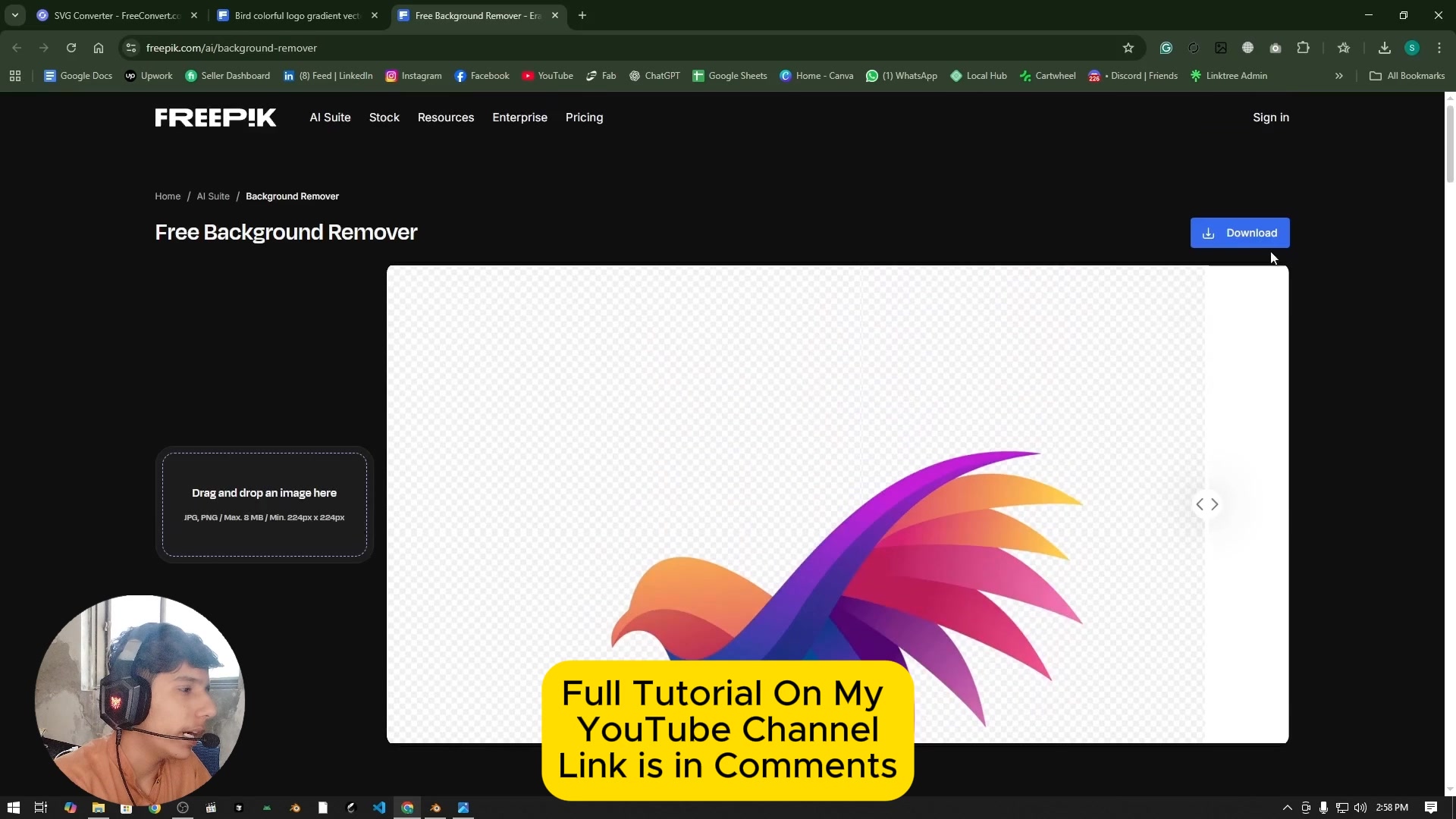Open browser downloads icon

(x=1384, y=48)
